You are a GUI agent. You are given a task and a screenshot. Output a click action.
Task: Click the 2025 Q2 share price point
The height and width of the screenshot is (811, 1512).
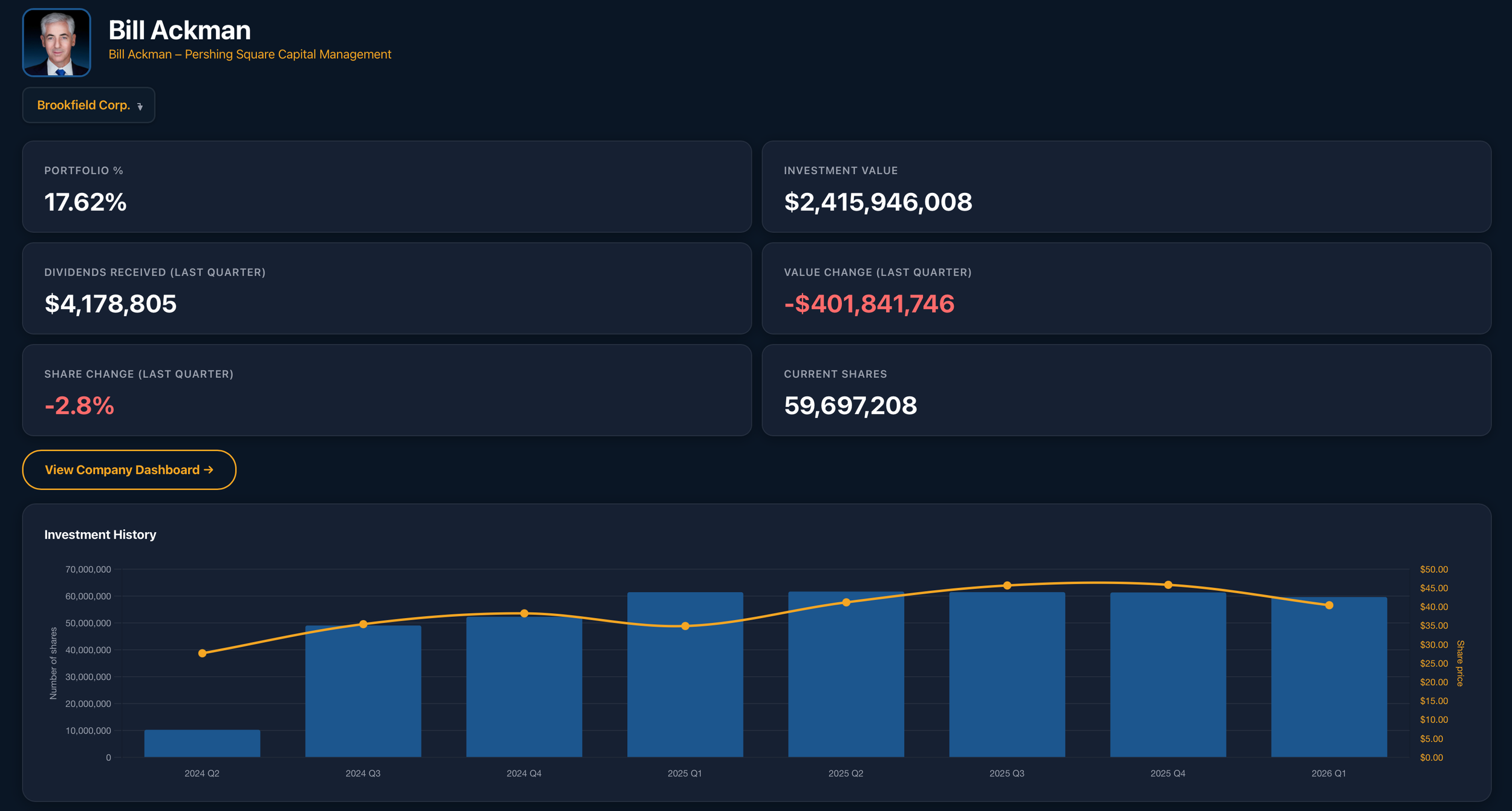[x=846, y=602]
